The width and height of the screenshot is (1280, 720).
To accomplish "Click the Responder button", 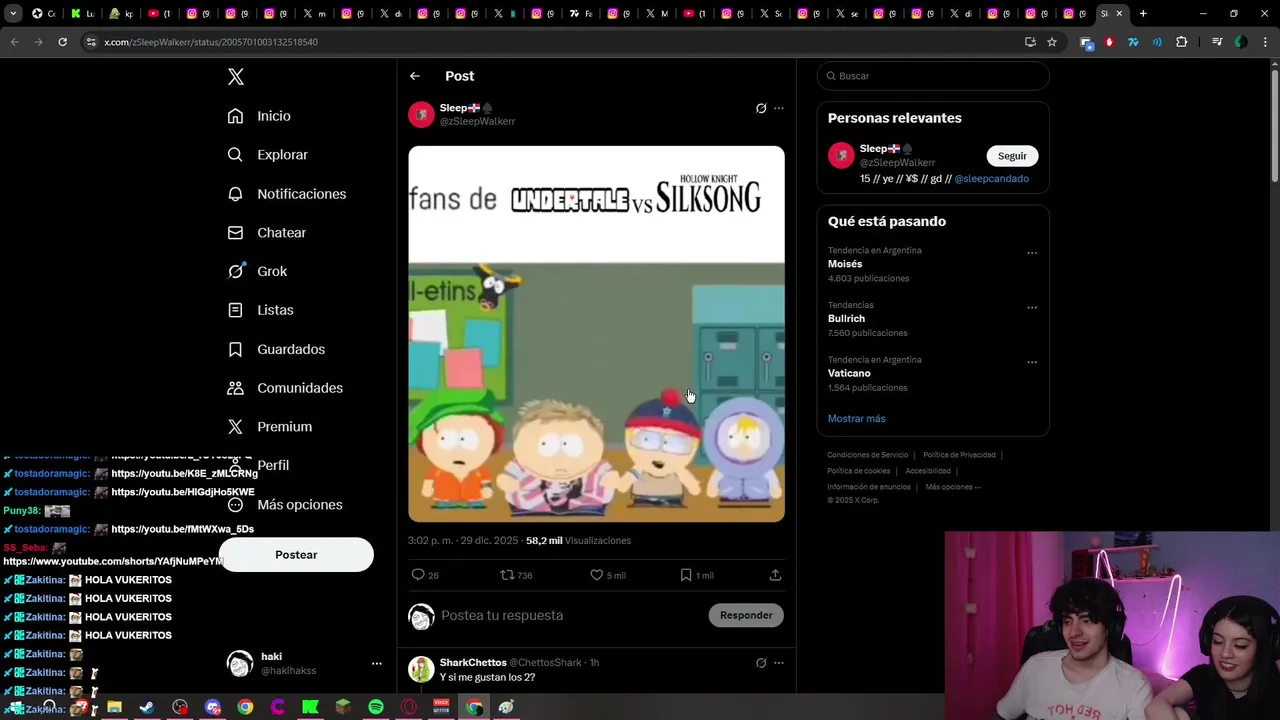I will click(x=746, y=615).
